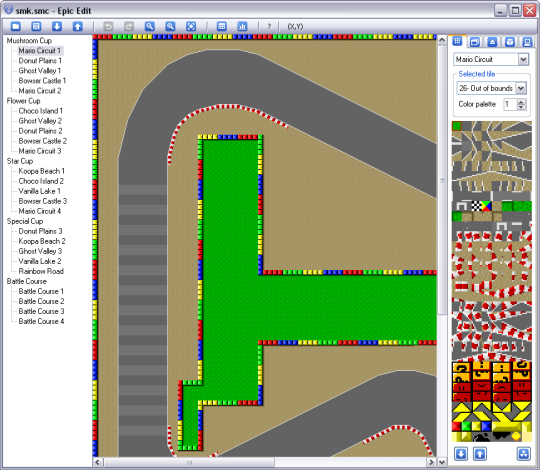This screenshot has width=540, height=470.
Task: Click the Special Cup group label
Action: (24, 221)
